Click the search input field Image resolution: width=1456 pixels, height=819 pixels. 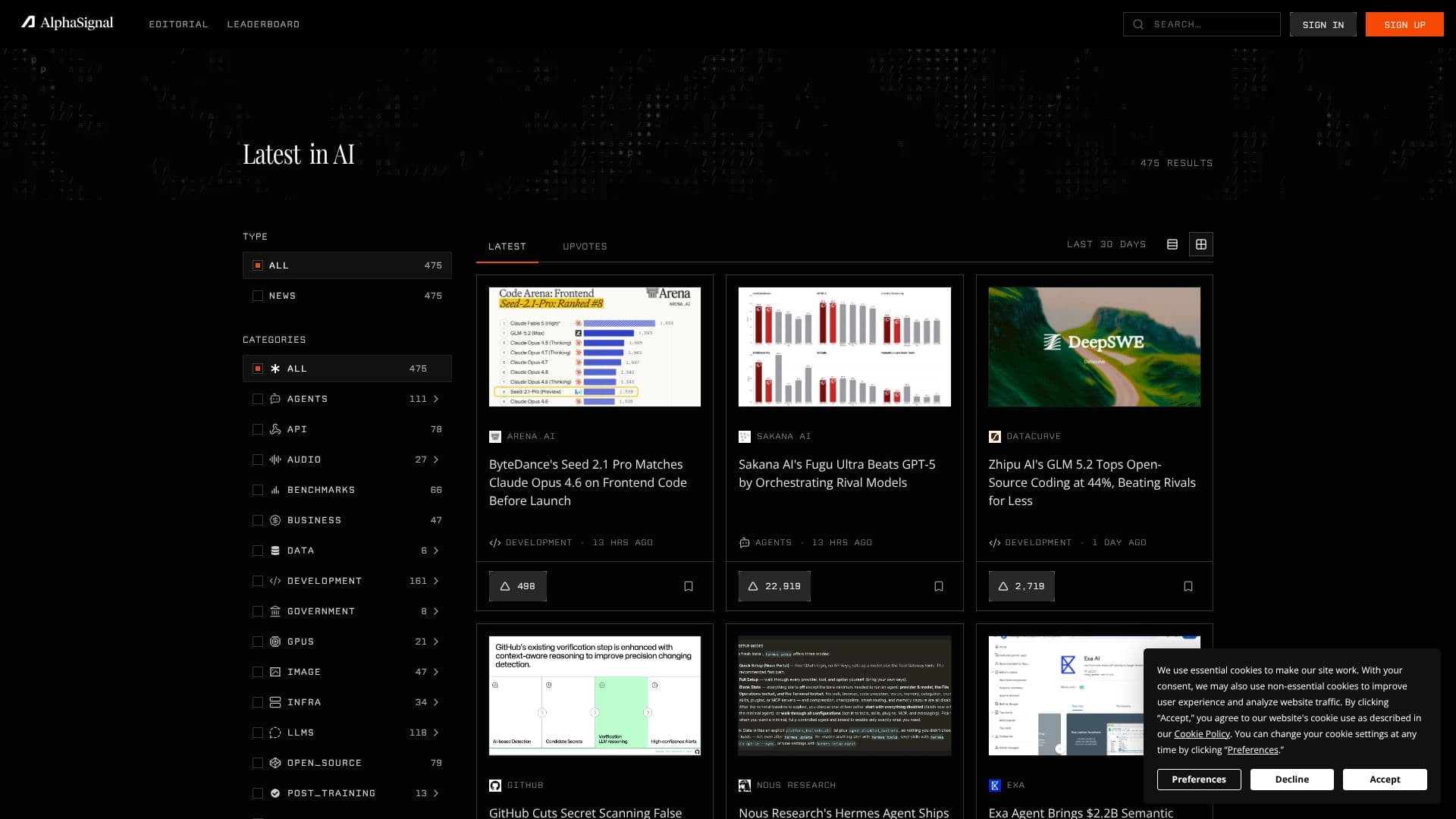pyautogui.click(x=1201, y=24)
